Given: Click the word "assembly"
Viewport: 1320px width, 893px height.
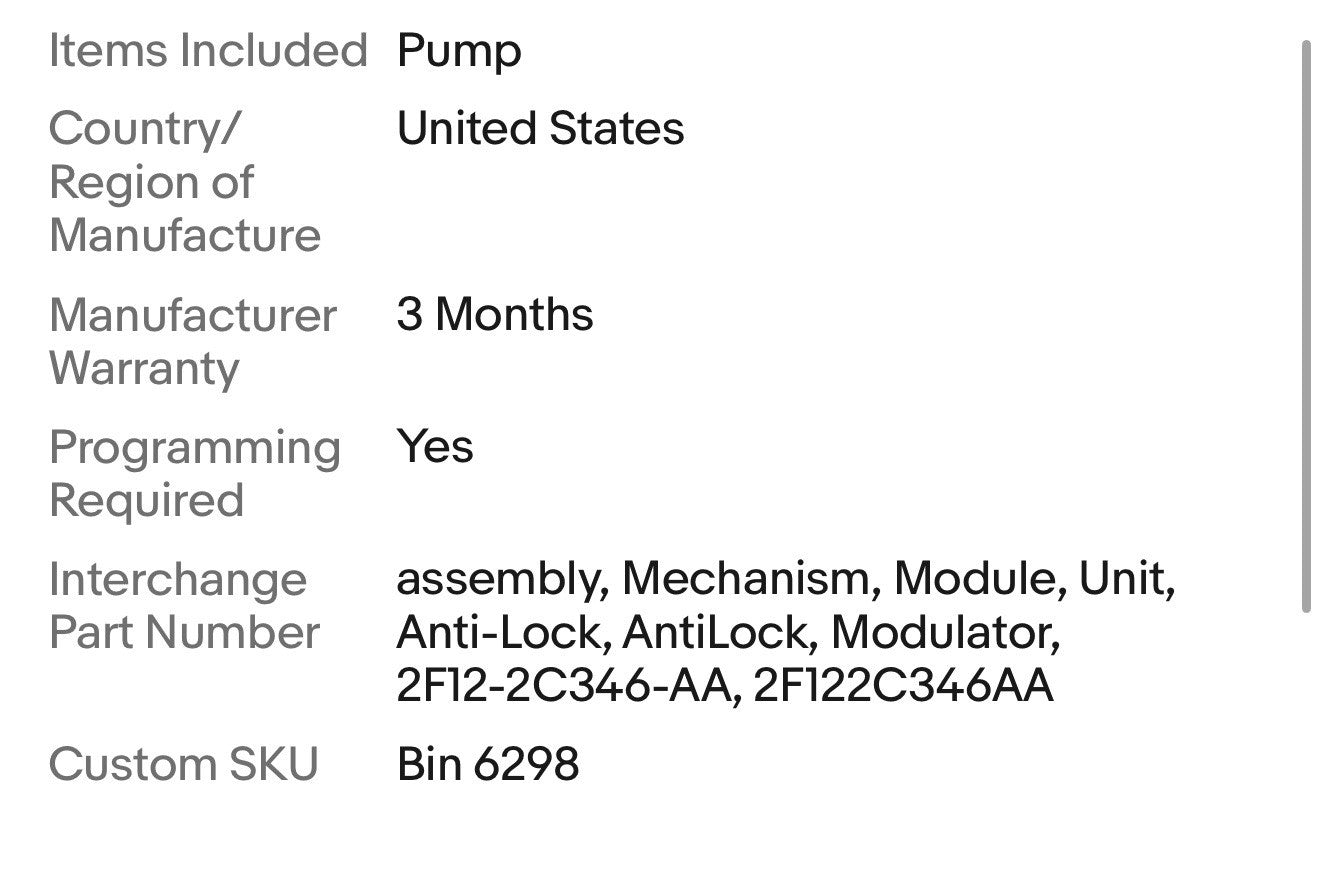Looking at the screenshot, I should 502,581.
